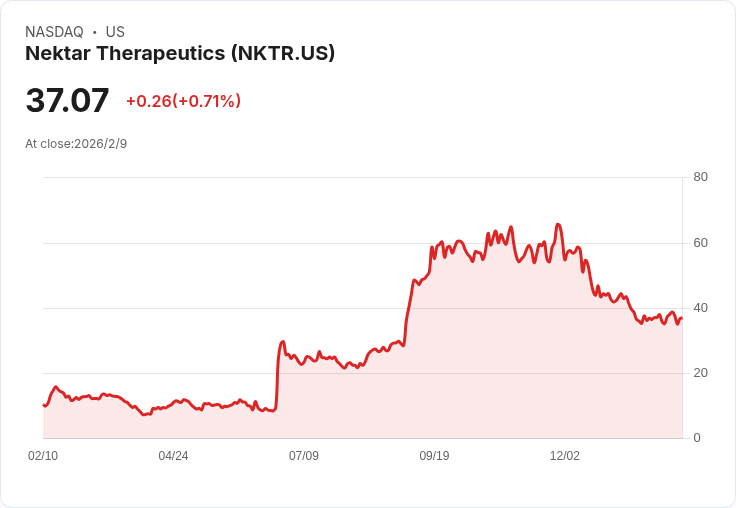Screen dimensions: 736x508
Task: Click the 80 label on the price axis
Action: [701, 178]
